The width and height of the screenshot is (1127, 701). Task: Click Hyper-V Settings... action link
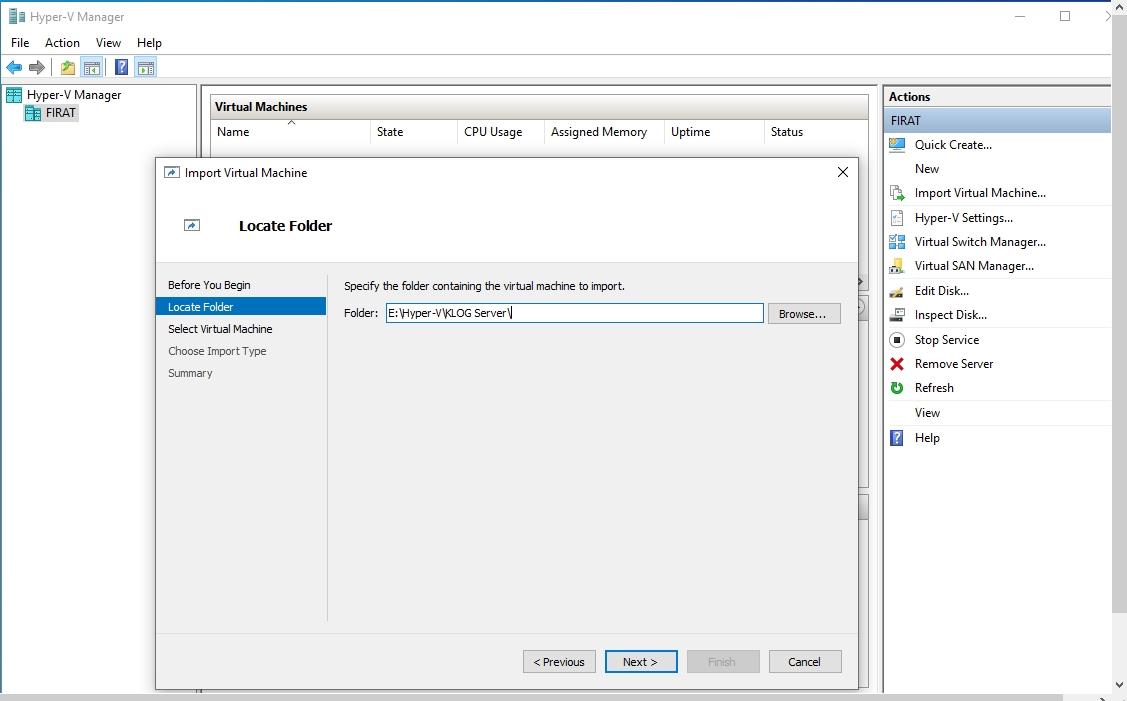click(x=963, y=218)
